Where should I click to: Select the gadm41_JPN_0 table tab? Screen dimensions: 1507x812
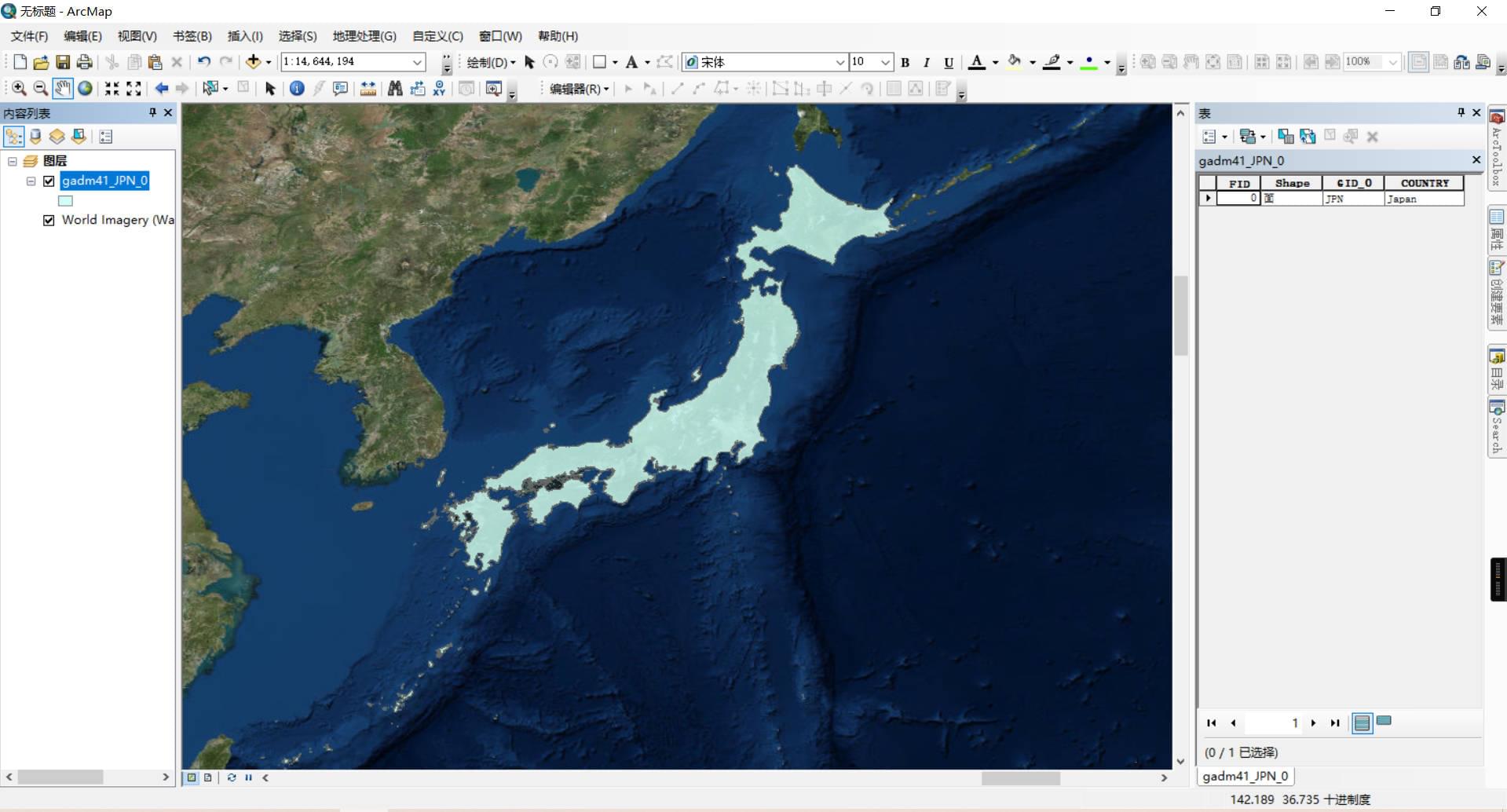[x=1245, y=776]
